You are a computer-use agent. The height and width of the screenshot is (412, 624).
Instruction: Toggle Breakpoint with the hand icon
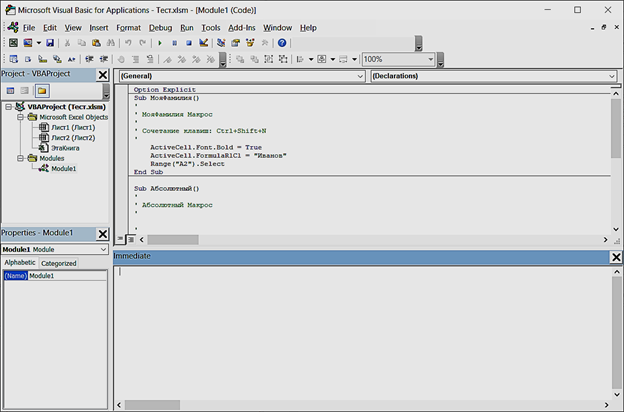tap(121, 59)
